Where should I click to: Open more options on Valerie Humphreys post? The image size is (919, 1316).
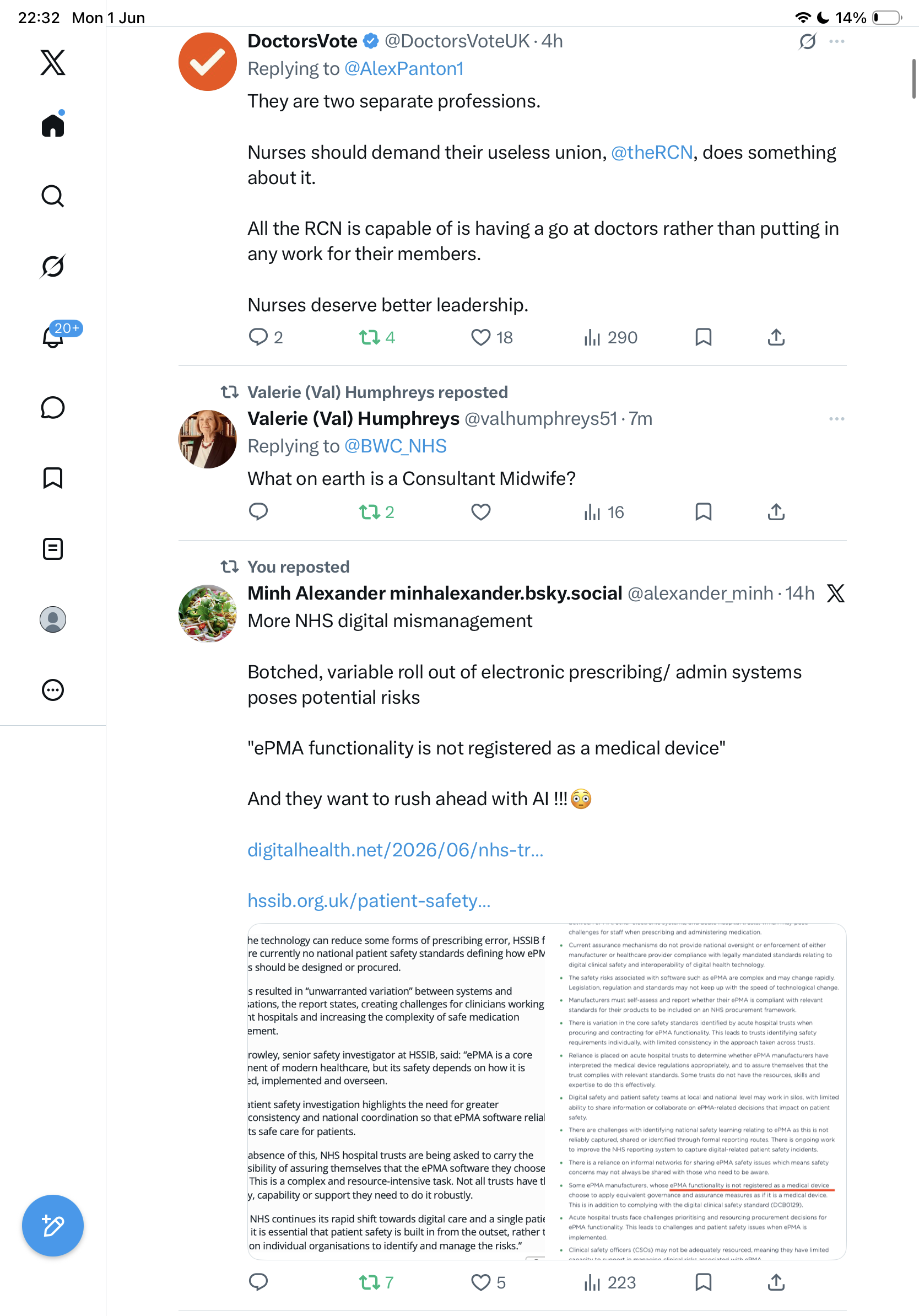point(836,419)
